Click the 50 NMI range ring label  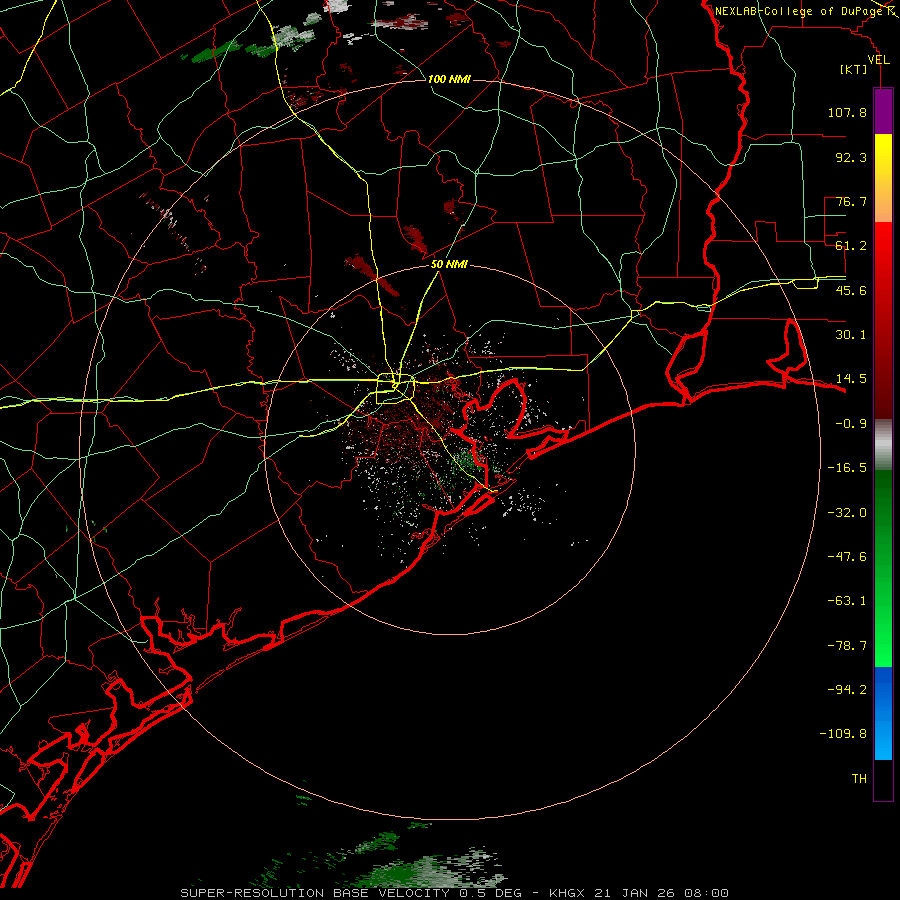coord(449,265)
